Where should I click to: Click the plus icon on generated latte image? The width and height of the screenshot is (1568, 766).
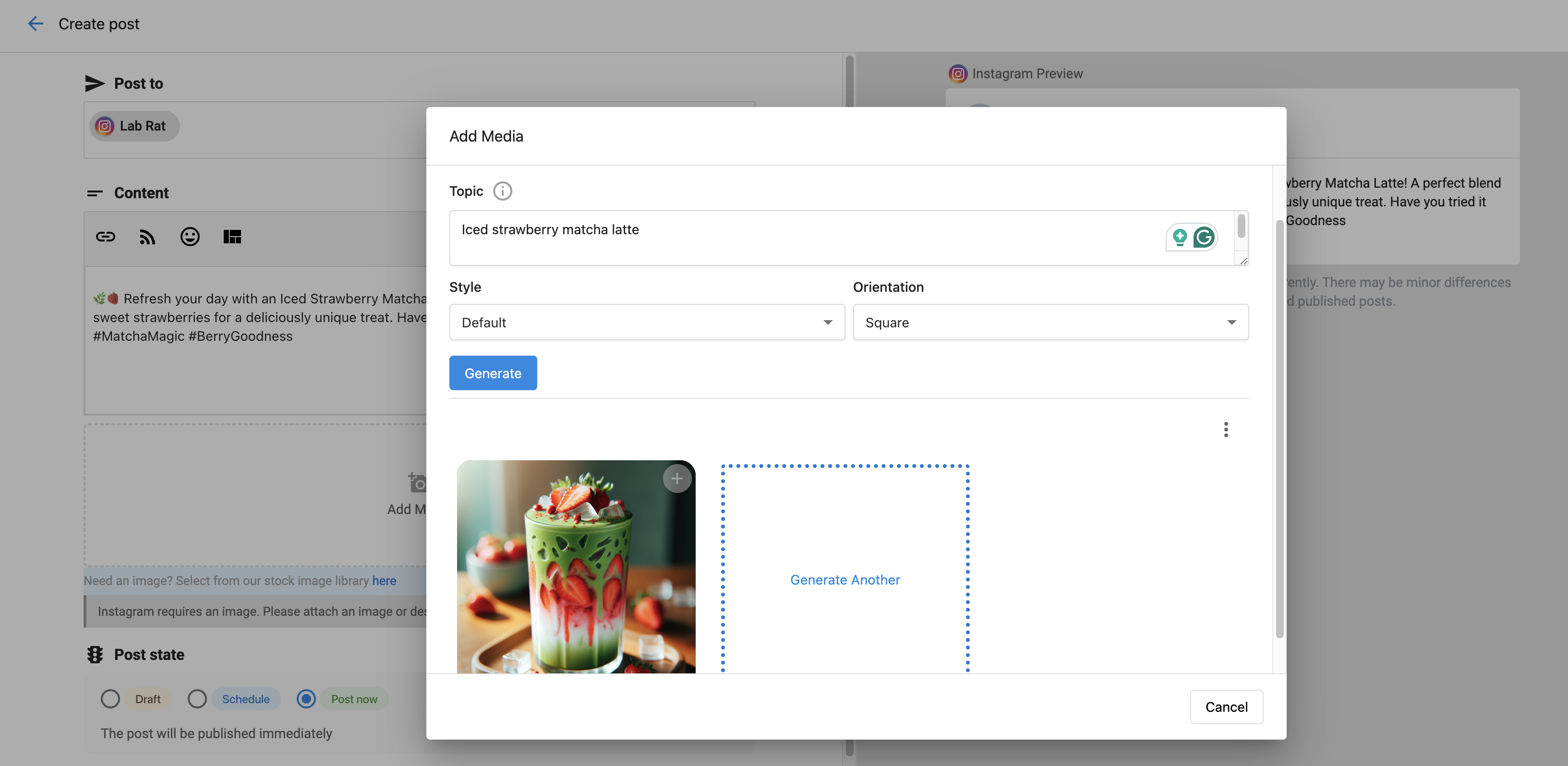point(677,479)
